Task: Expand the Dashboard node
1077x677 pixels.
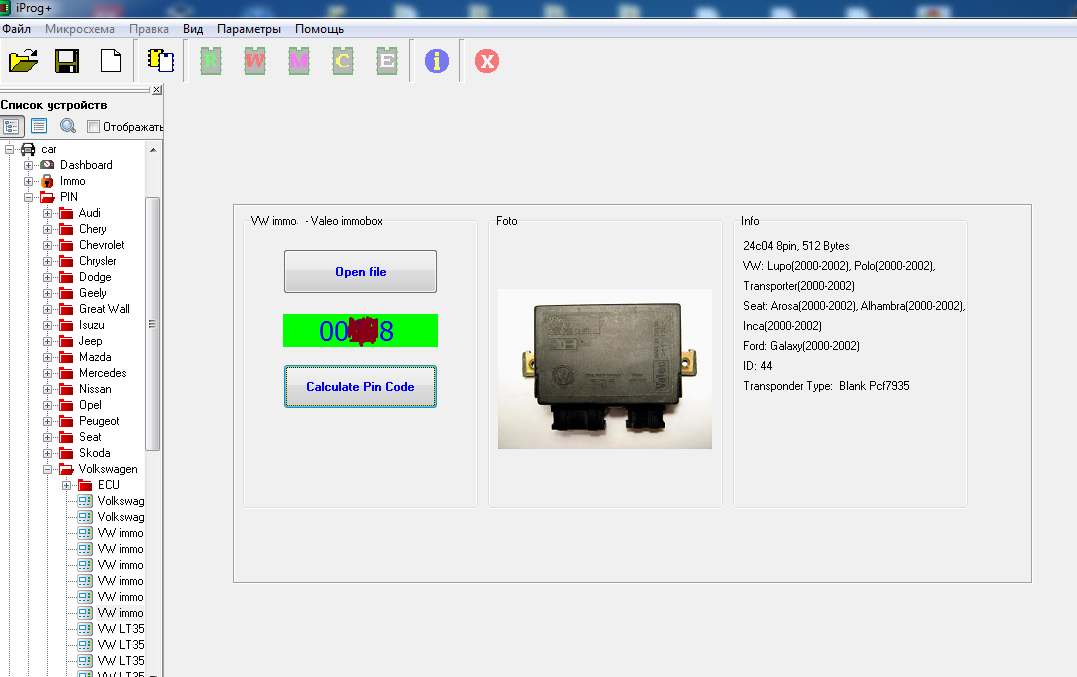Action: click(28, 165)
